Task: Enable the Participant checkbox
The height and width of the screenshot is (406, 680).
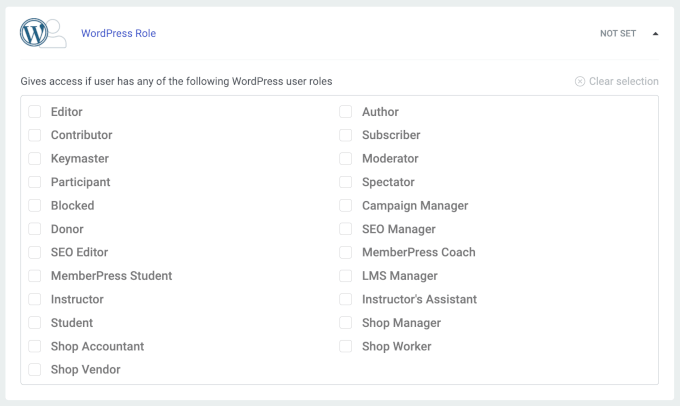Action: [x=35, y=182]
